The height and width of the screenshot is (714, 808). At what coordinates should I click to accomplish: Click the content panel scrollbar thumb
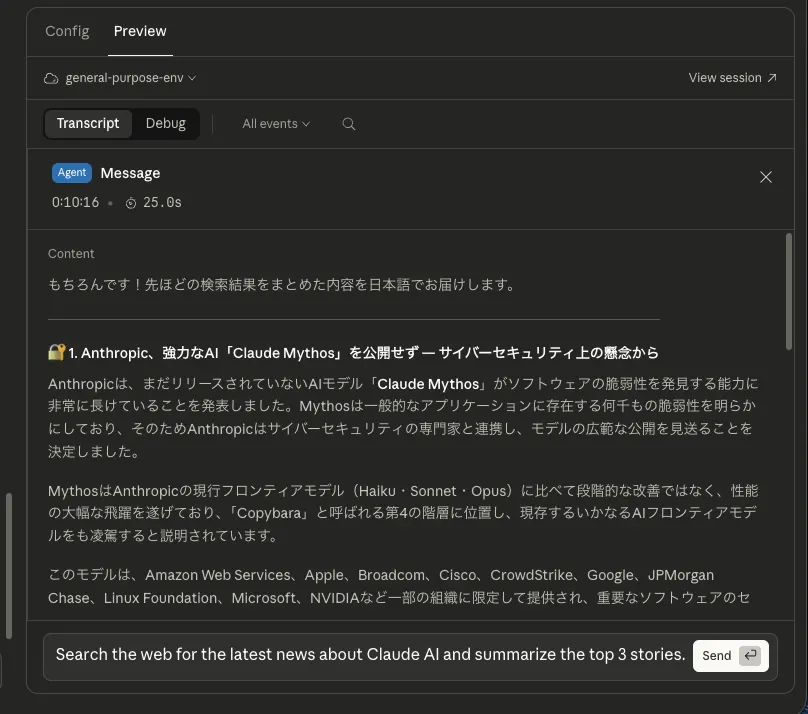[788, 292]
